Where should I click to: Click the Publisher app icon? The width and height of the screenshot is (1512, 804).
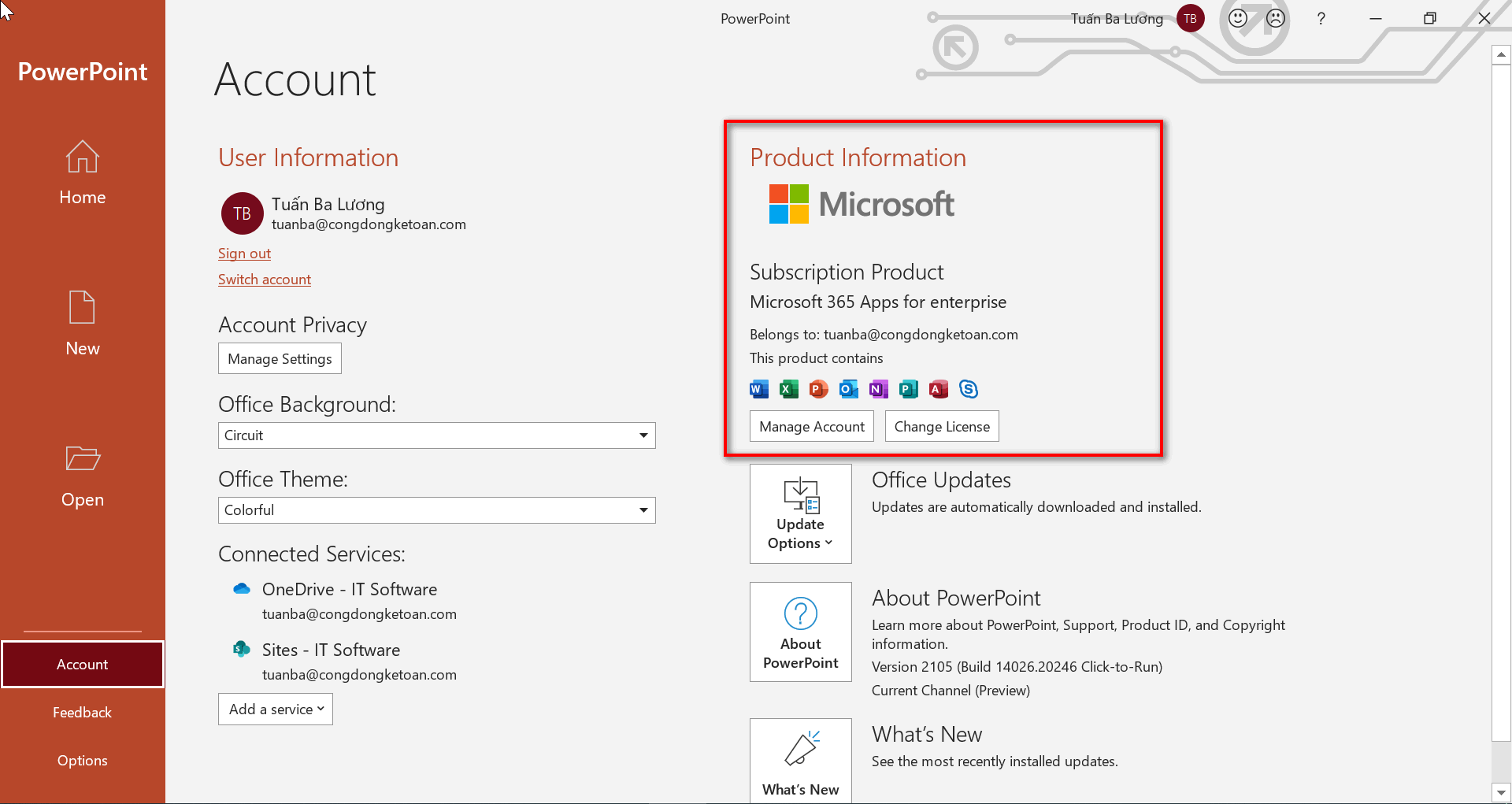909,389
